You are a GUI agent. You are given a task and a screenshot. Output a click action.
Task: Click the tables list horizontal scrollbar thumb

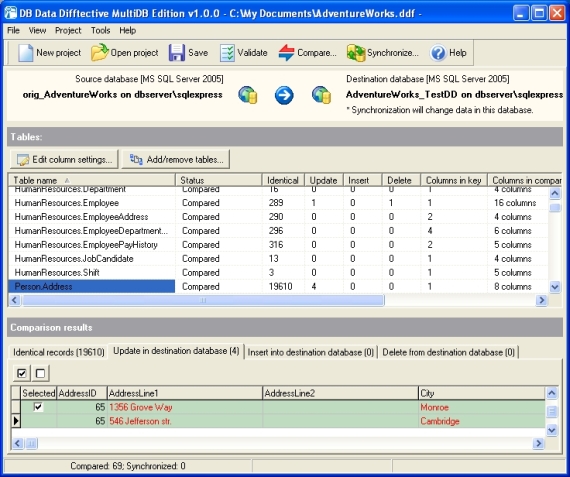click(x=203, y=300)
